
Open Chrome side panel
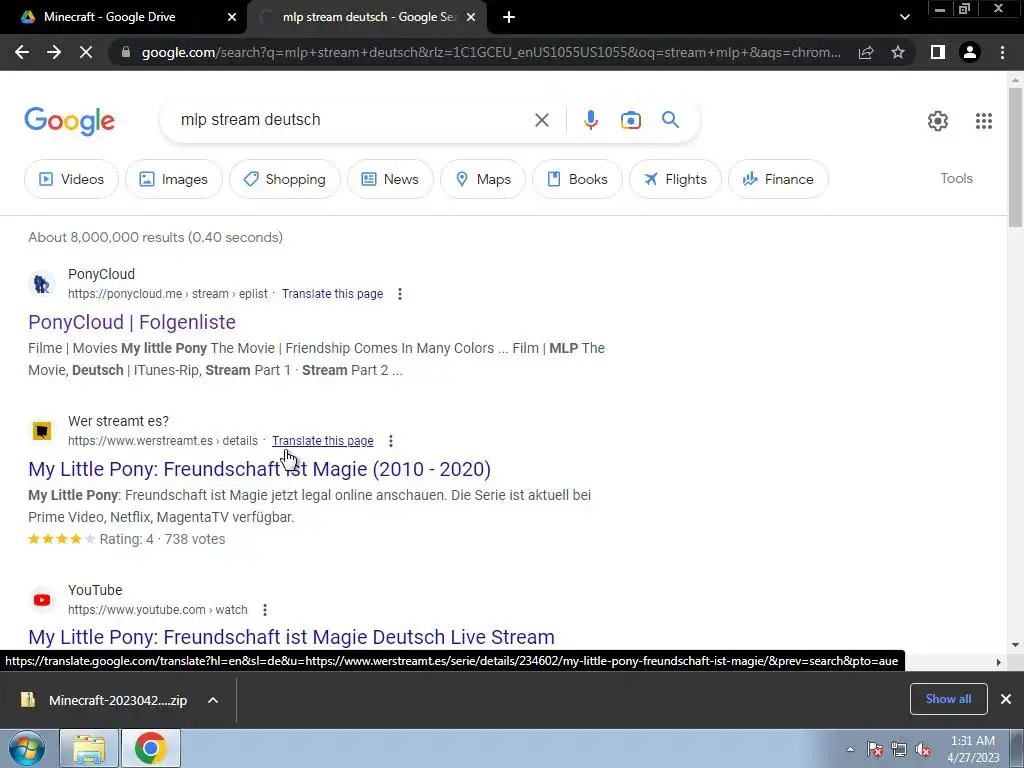pos(938,52)
